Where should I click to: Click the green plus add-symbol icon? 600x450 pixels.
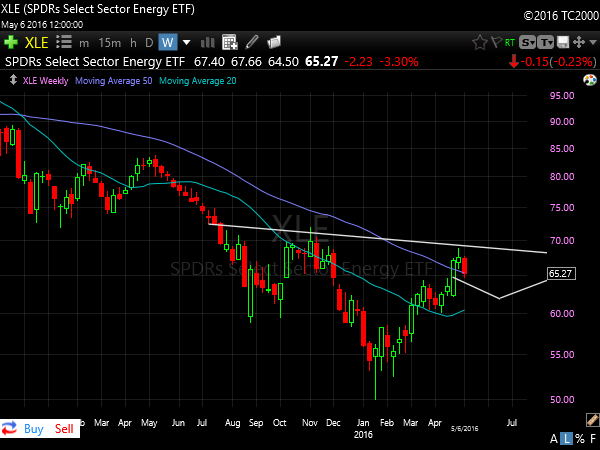[x=11, y=42]
